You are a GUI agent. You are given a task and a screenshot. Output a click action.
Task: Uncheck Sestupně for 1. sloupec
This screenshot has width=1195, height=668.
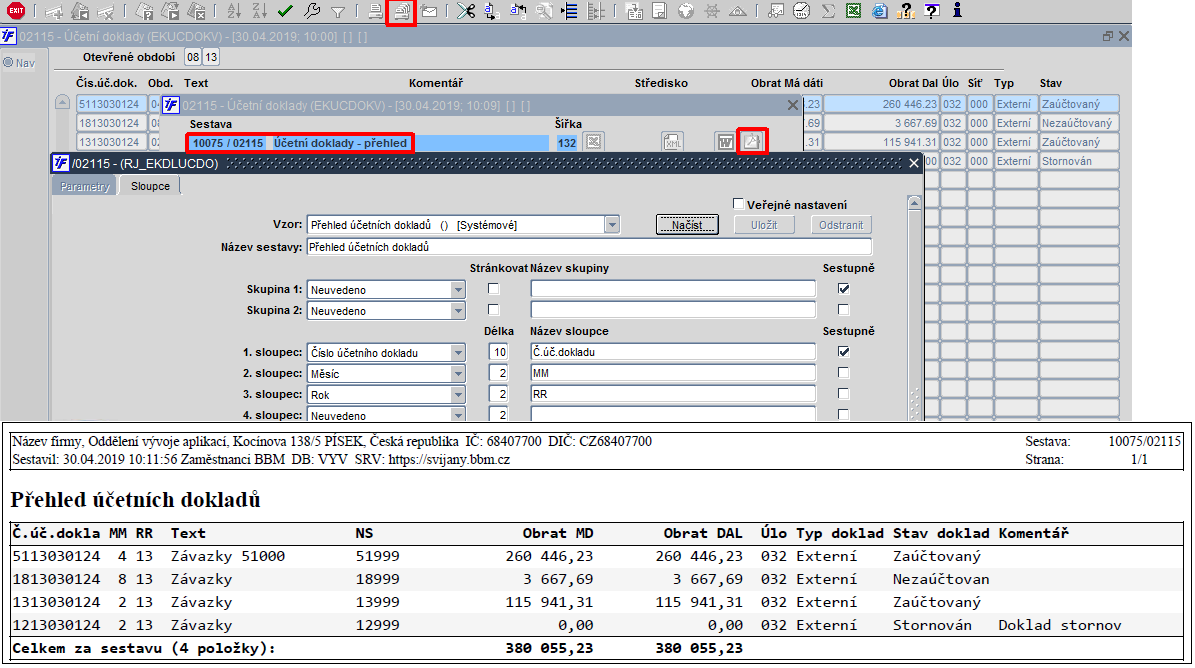[843, 351]
